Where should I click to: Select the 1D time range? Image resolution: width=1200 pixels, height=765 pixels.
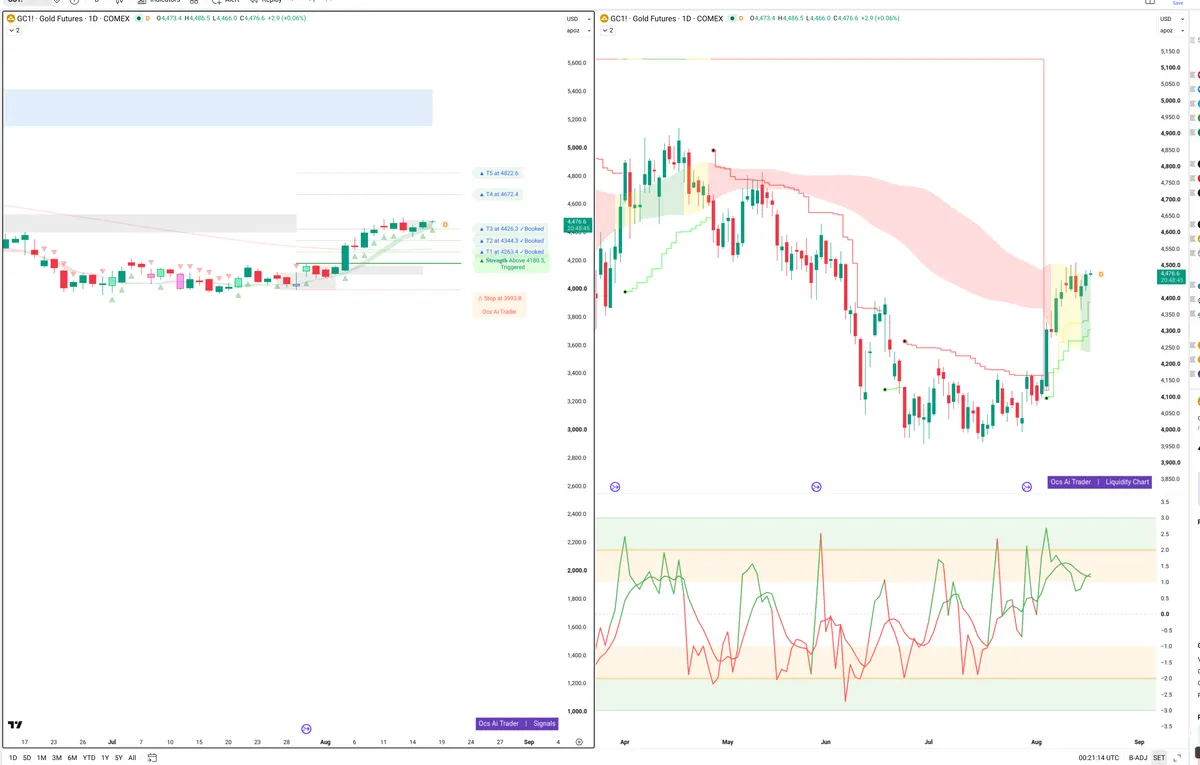pos(11,758)
